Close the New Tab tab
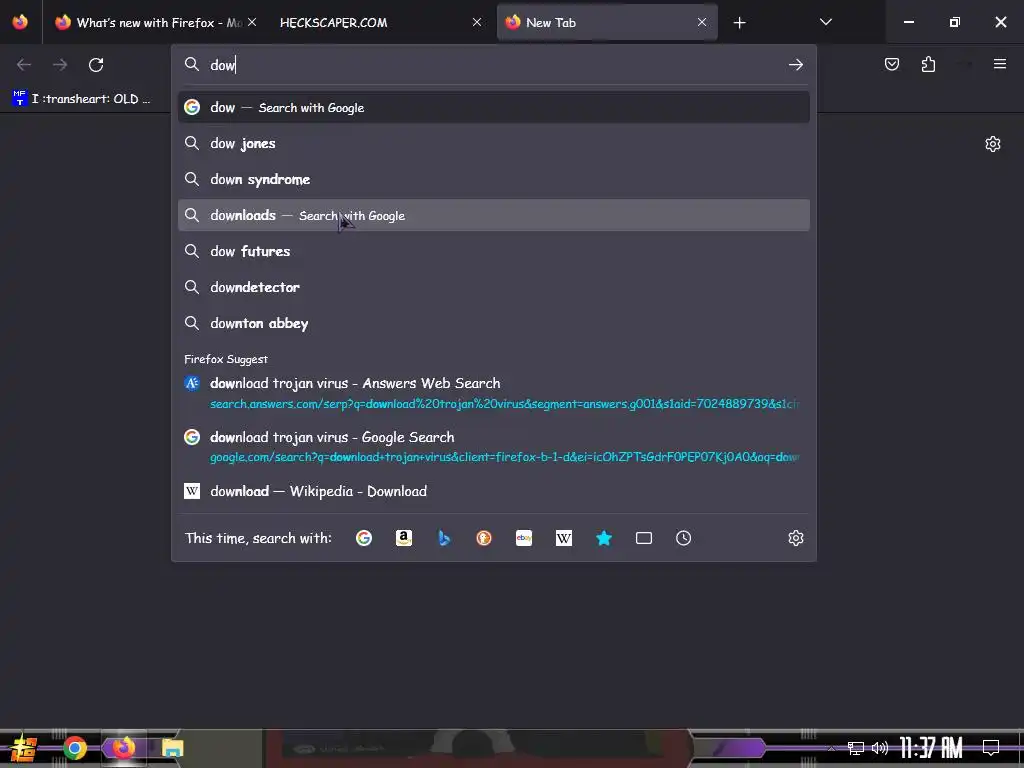Viewport: 1024px width, 768px height. (701, 22)
